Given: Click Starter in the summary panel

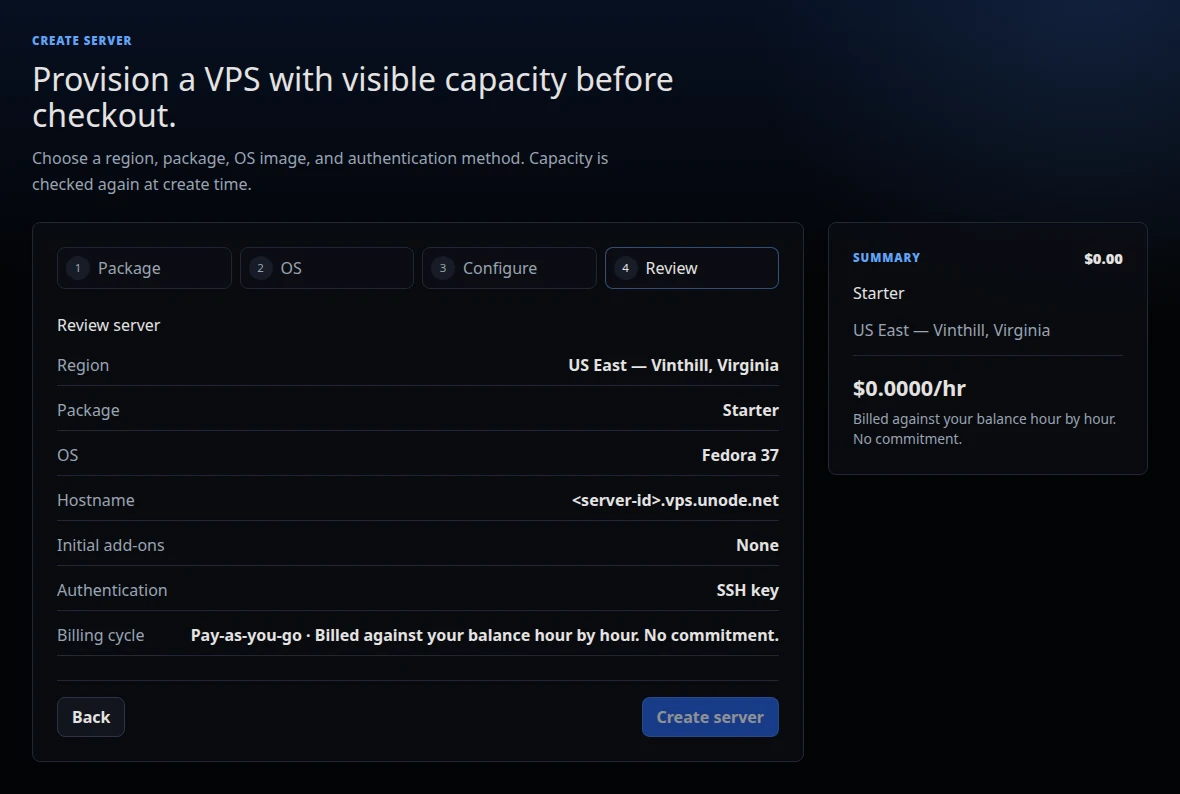Looking at the screenshot, I should (878, 294).
